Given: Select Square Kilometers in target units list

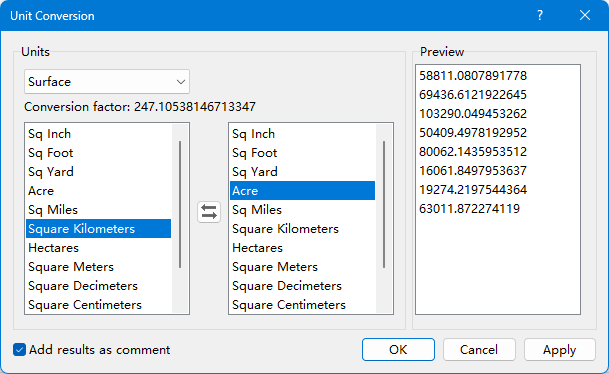Looking at the screenshot, I should point(303,229).
